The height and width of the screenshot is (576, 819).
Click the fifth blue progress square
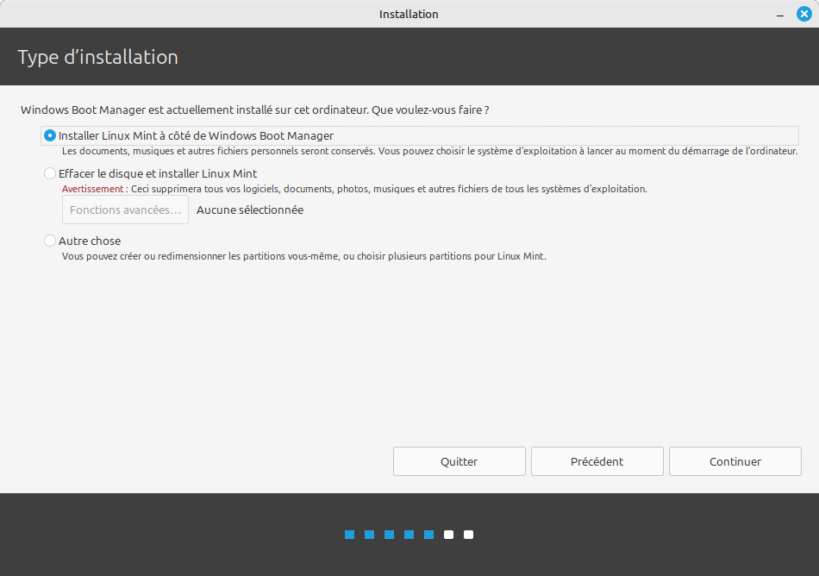[x=429, y=535]
